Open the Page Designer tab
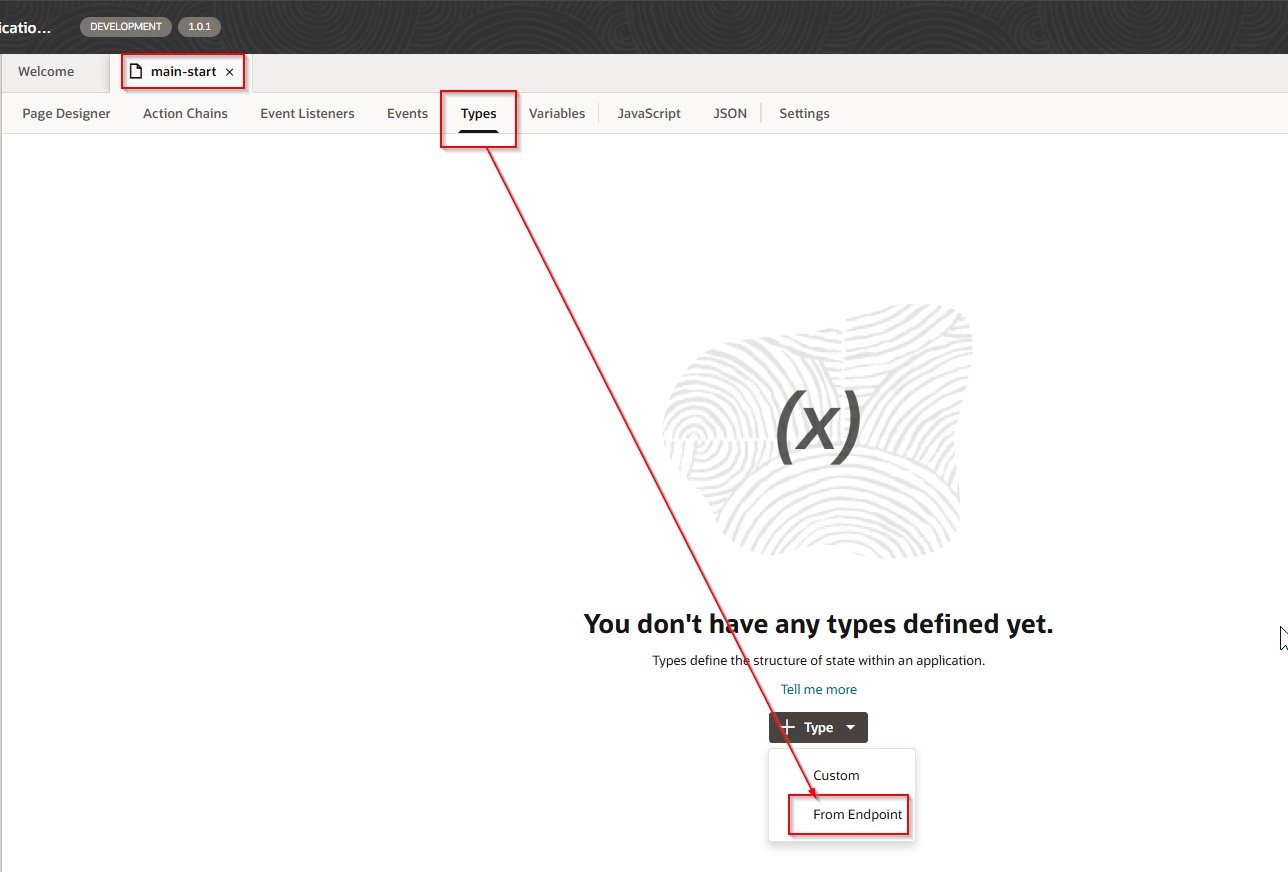Viewport: 1288px width, 872px height. click(66, 113)
